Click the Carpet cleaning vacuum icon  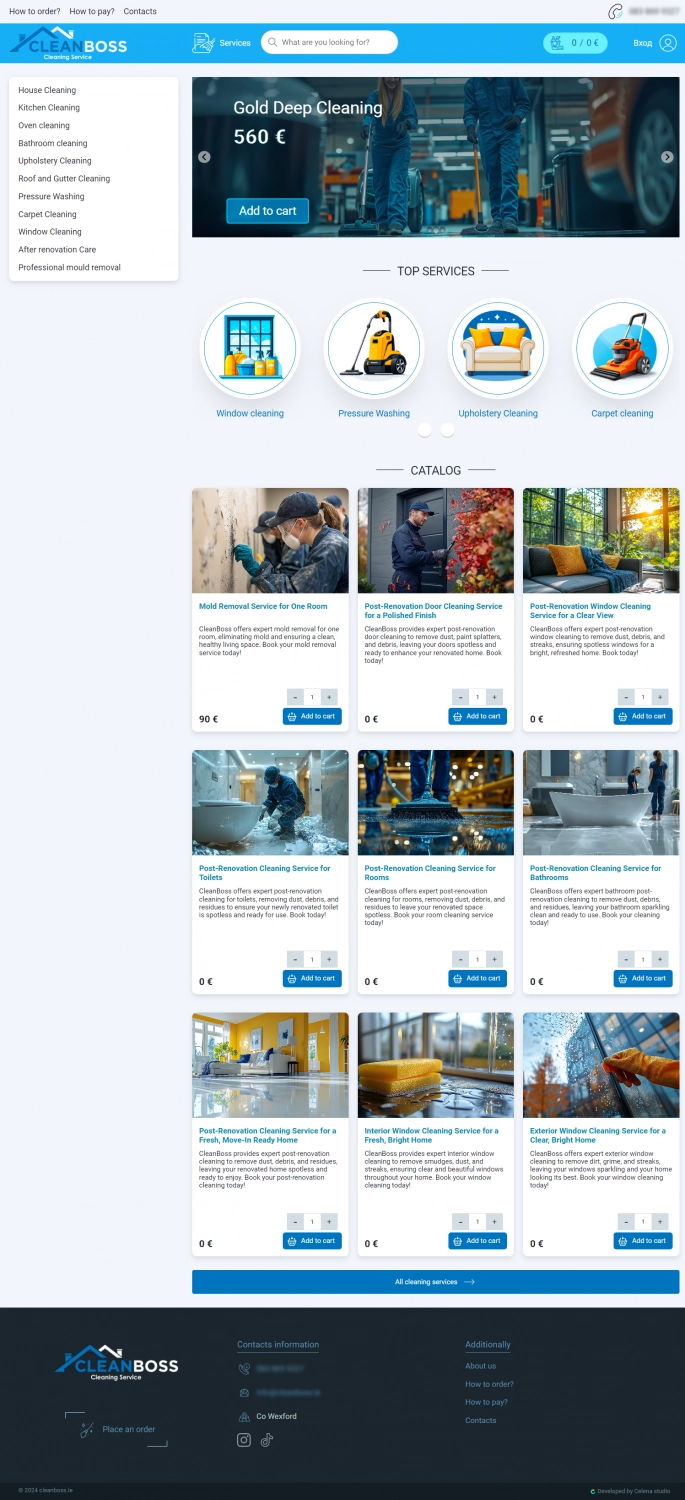(622, 350)
